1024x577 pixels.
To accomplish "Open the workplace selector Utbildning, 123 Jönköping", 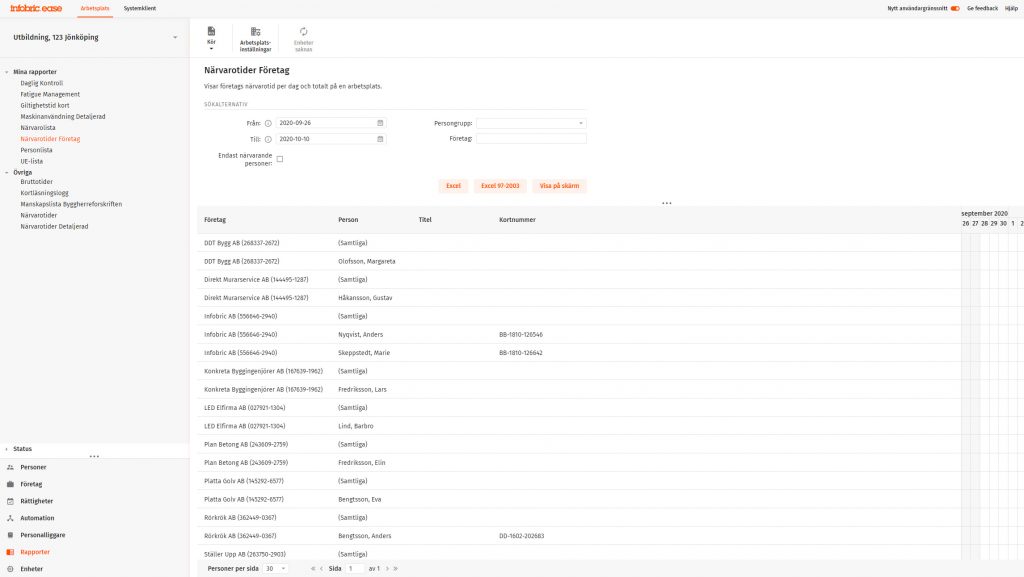I will pyautogui.click(x=95, y=38).
